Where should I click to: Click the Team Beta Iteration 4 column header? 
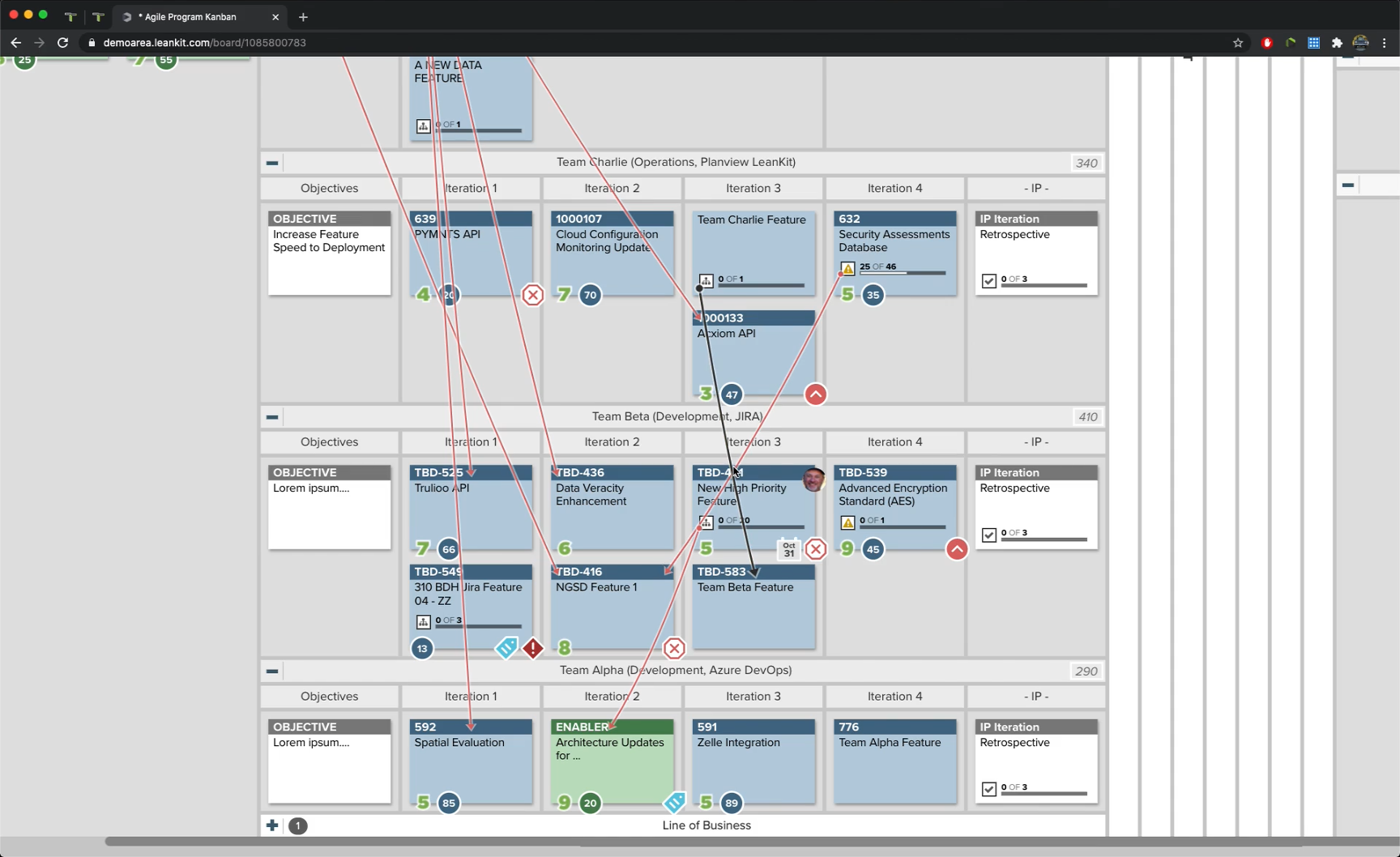(894, 442)
